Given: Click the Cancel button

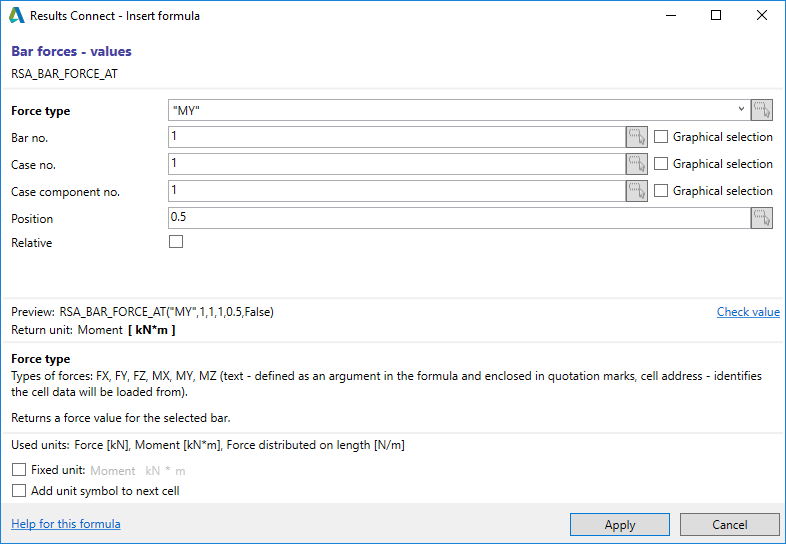Looking at the screenshot, I should pyautogui.click(x=729, y=524).
